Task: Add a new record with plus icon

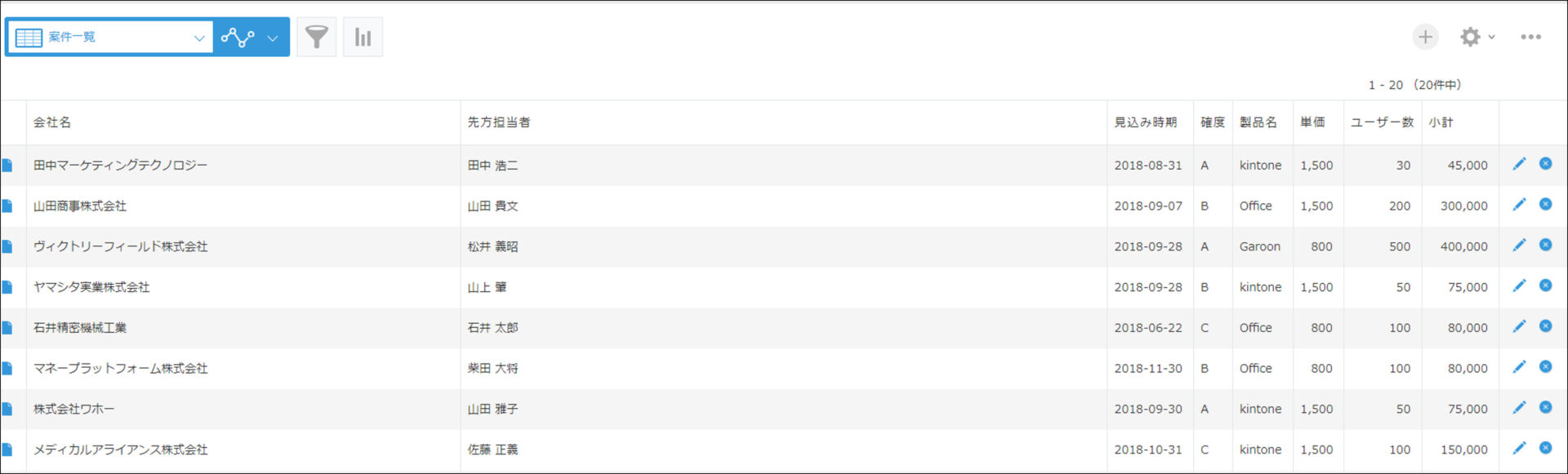Action: 1425,37
